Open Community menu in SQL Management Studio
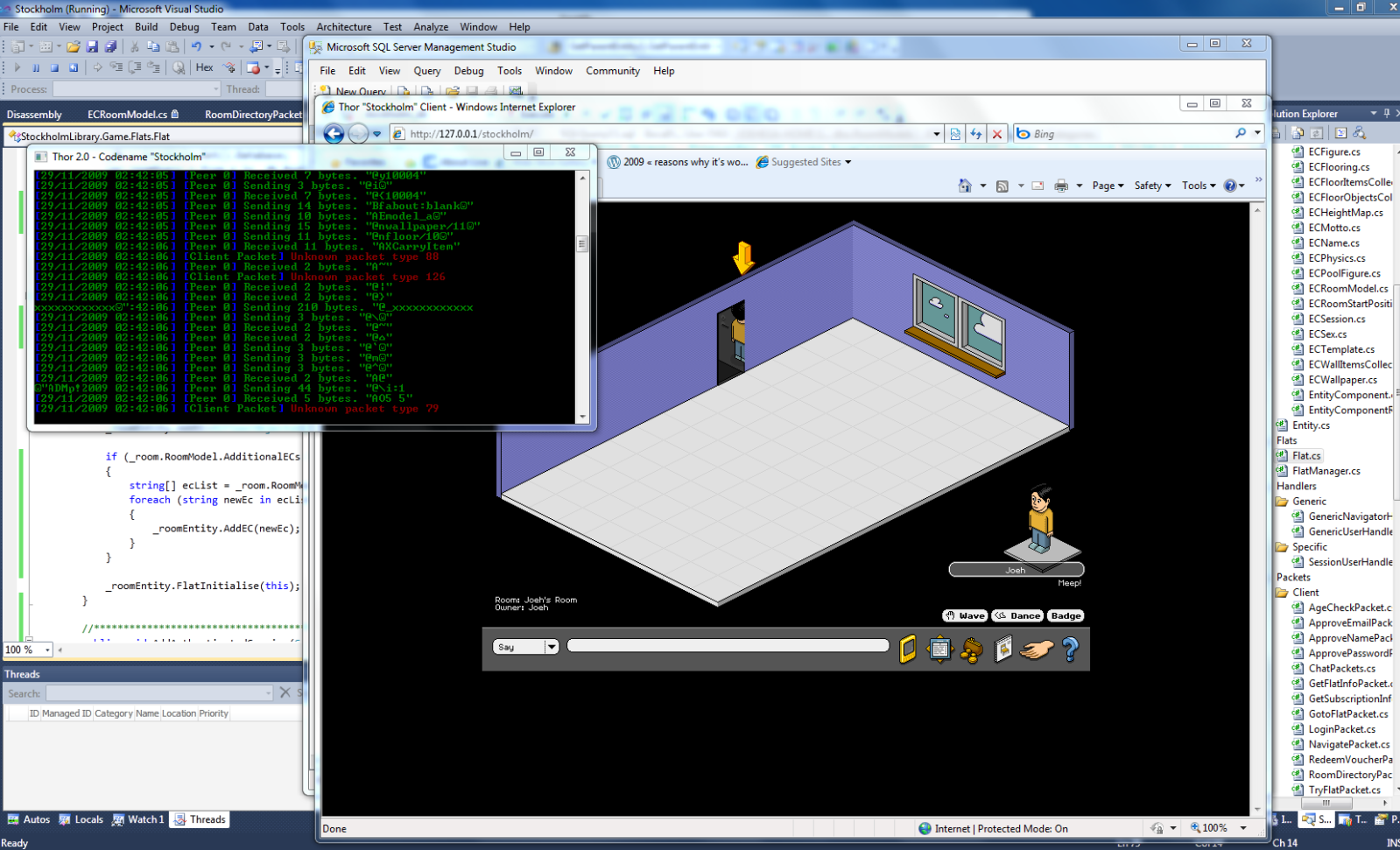The image size is (1400, 850). tap(613, 71)
